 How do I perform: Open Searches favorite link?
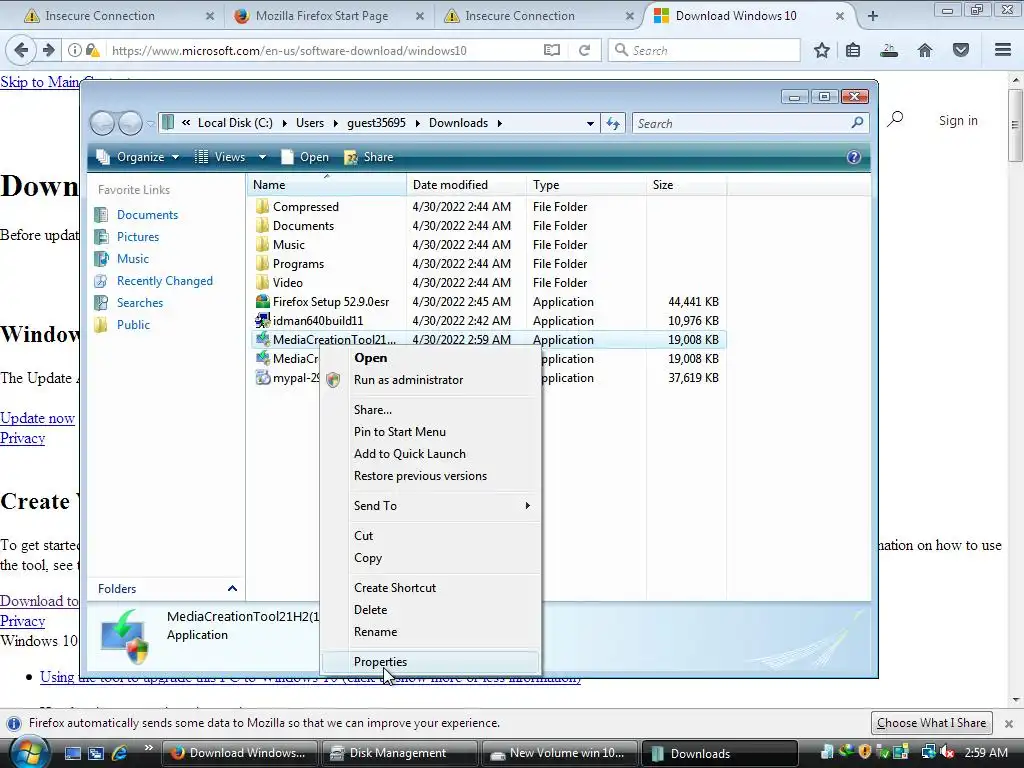pyautogui.click(x=140, y=303)
